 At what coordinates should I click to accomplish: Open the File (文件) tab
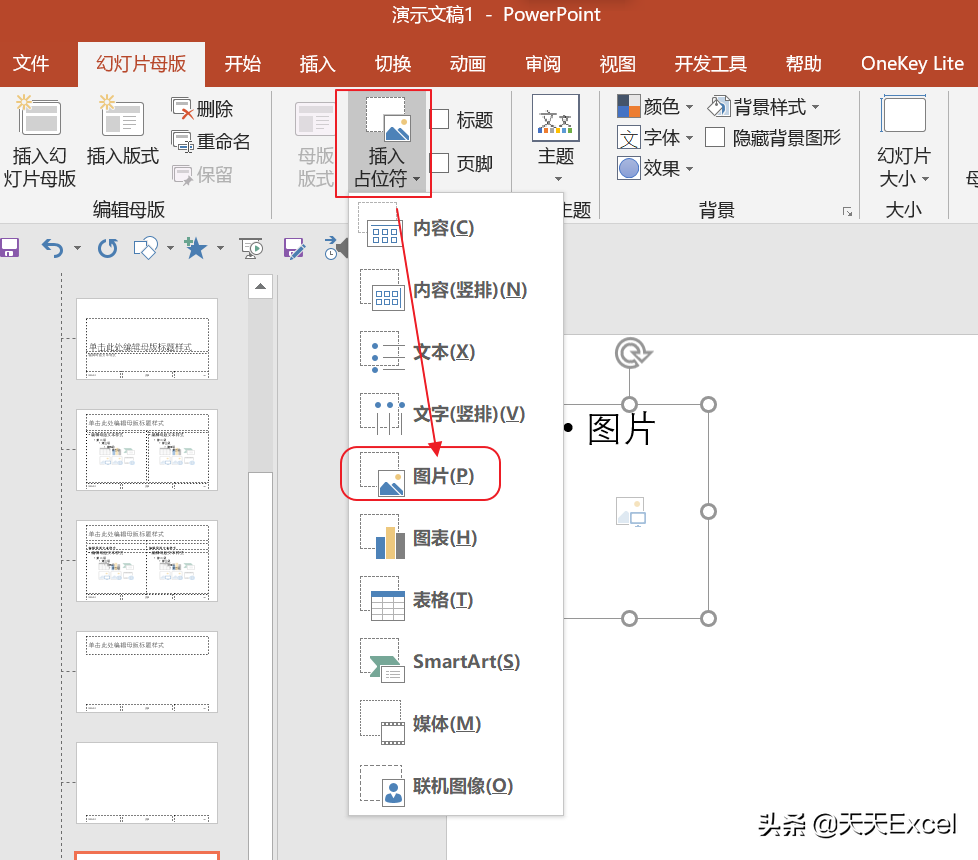coord(31,64)
